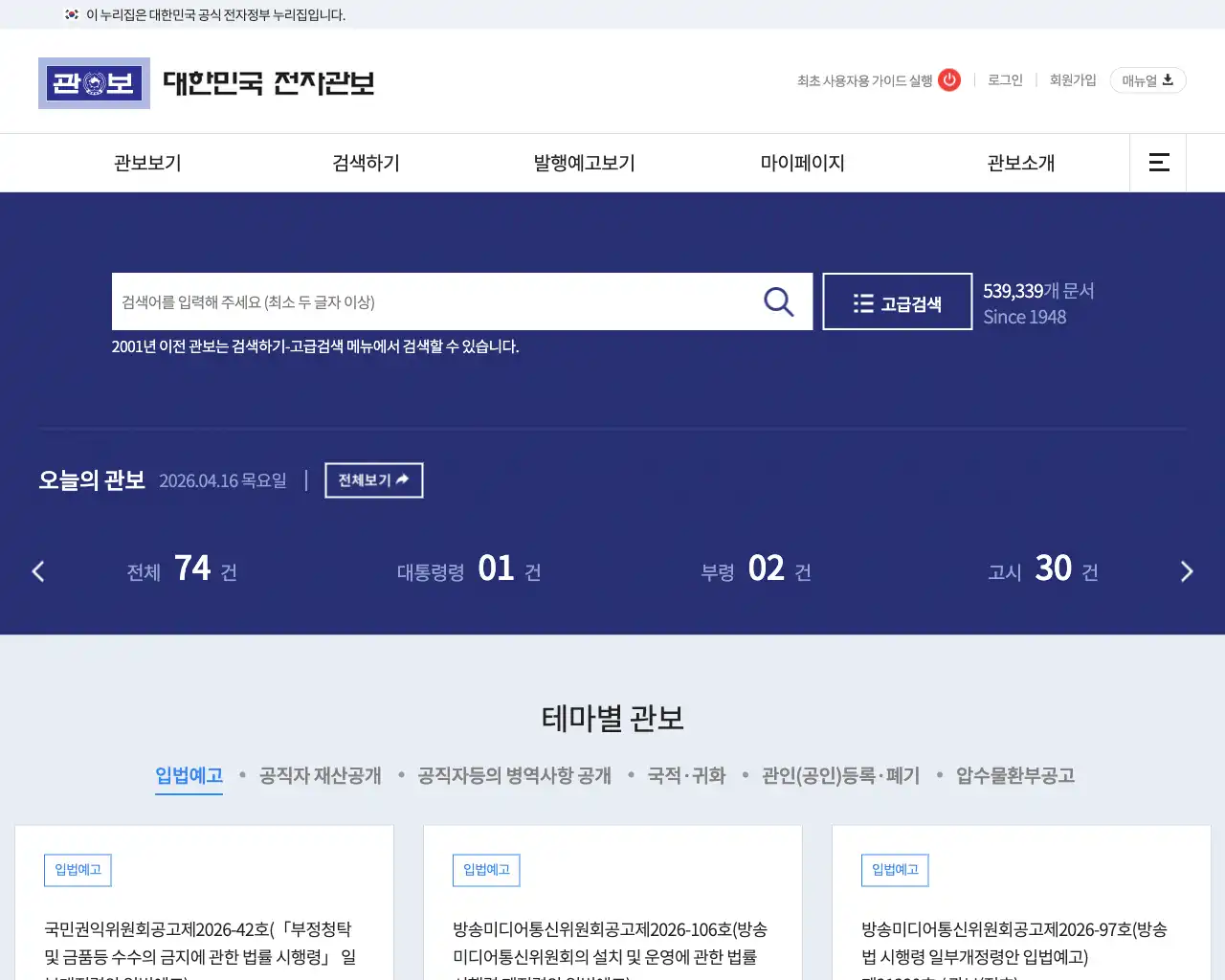
Task: Click the 로그인 link
Action: pos(1004,80)
